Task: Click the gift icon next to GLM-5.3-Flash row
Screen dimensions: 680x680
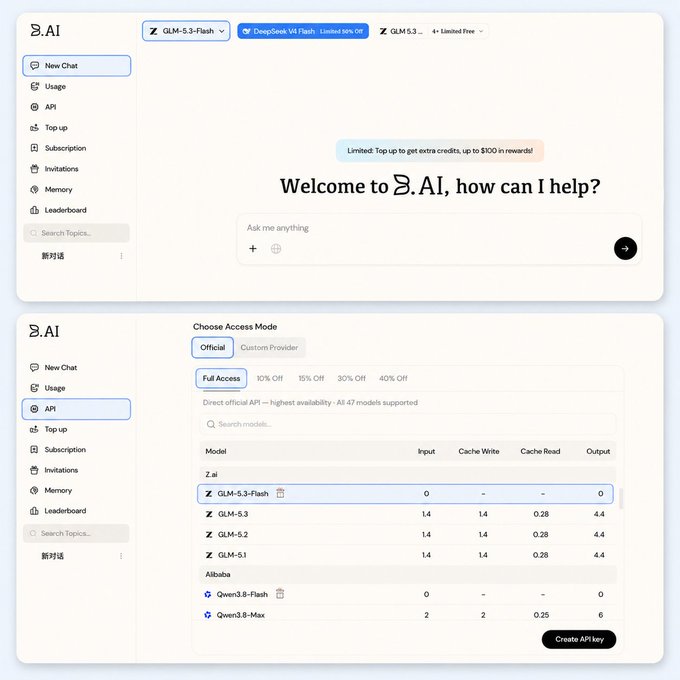Action: (281, 493)
